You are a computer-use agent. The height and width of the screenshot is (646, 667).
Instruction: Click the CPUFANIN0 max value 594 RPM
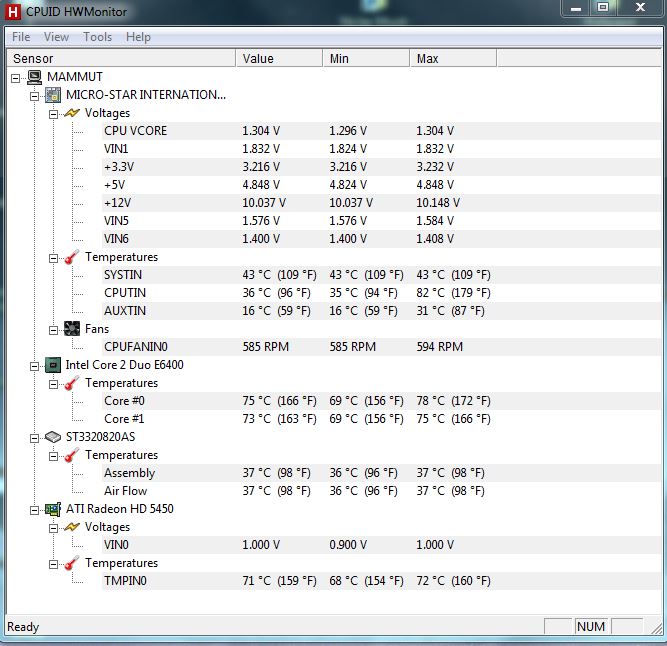439,347
